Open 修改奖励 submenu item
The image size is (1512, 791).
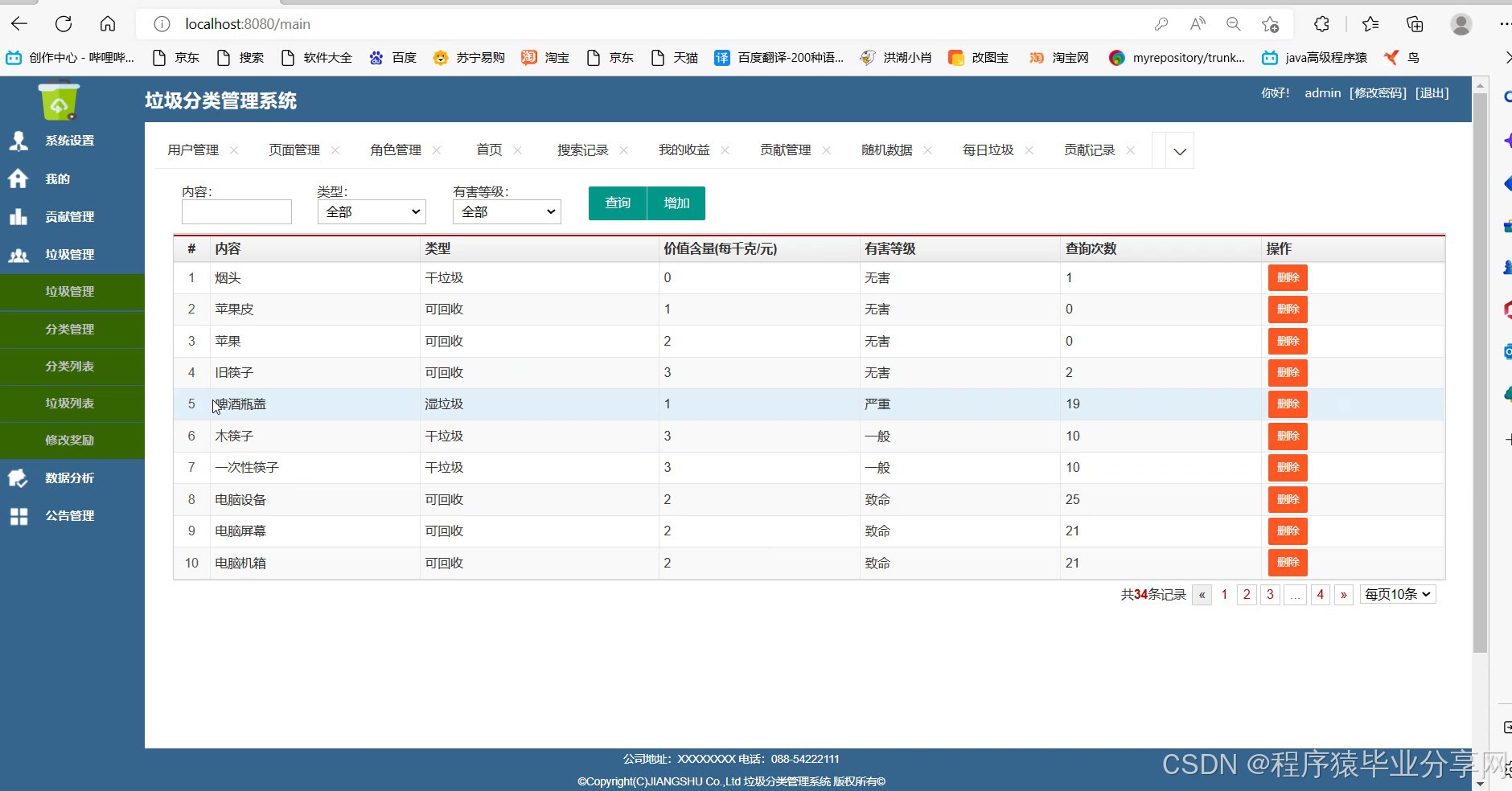[72, 441]
